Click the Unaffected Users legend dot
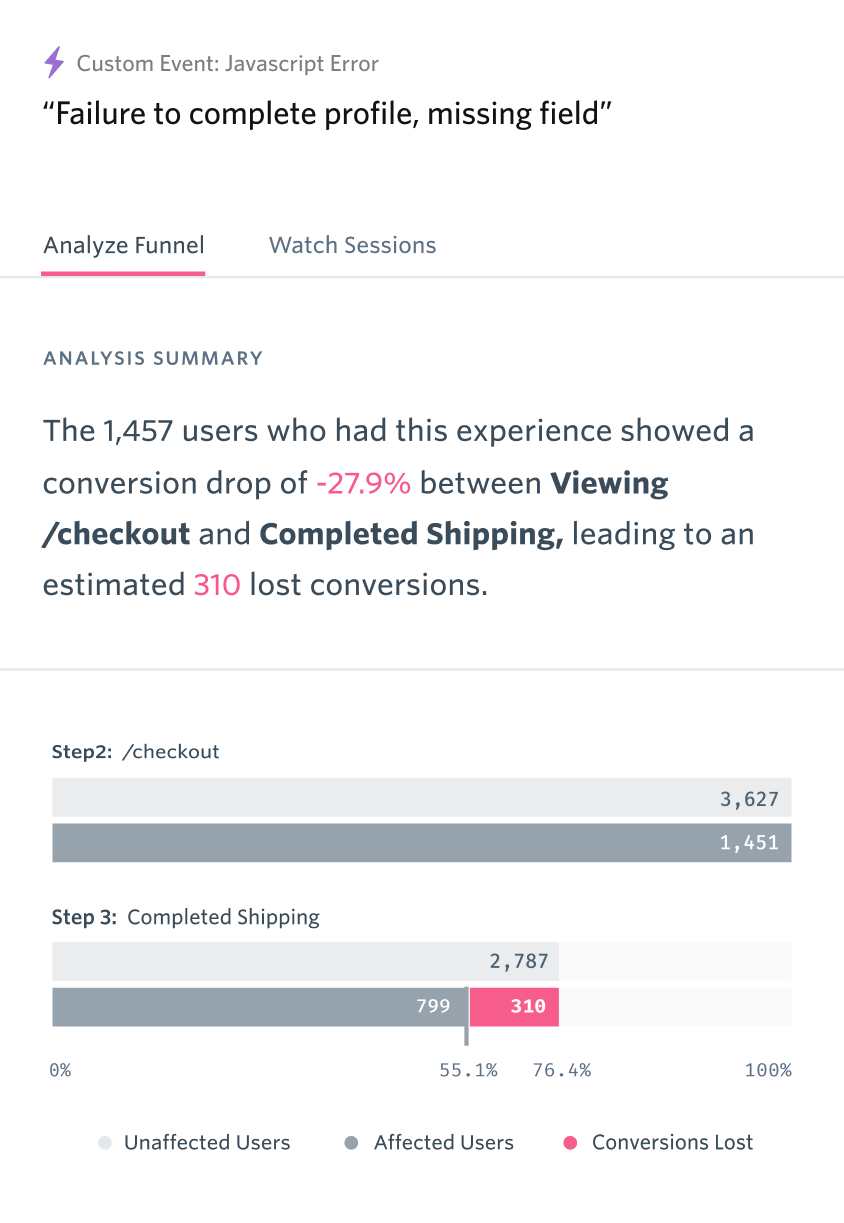The width and height of the screenshot is (844, 1223). pyautogui.click(x=103, y=1143)
